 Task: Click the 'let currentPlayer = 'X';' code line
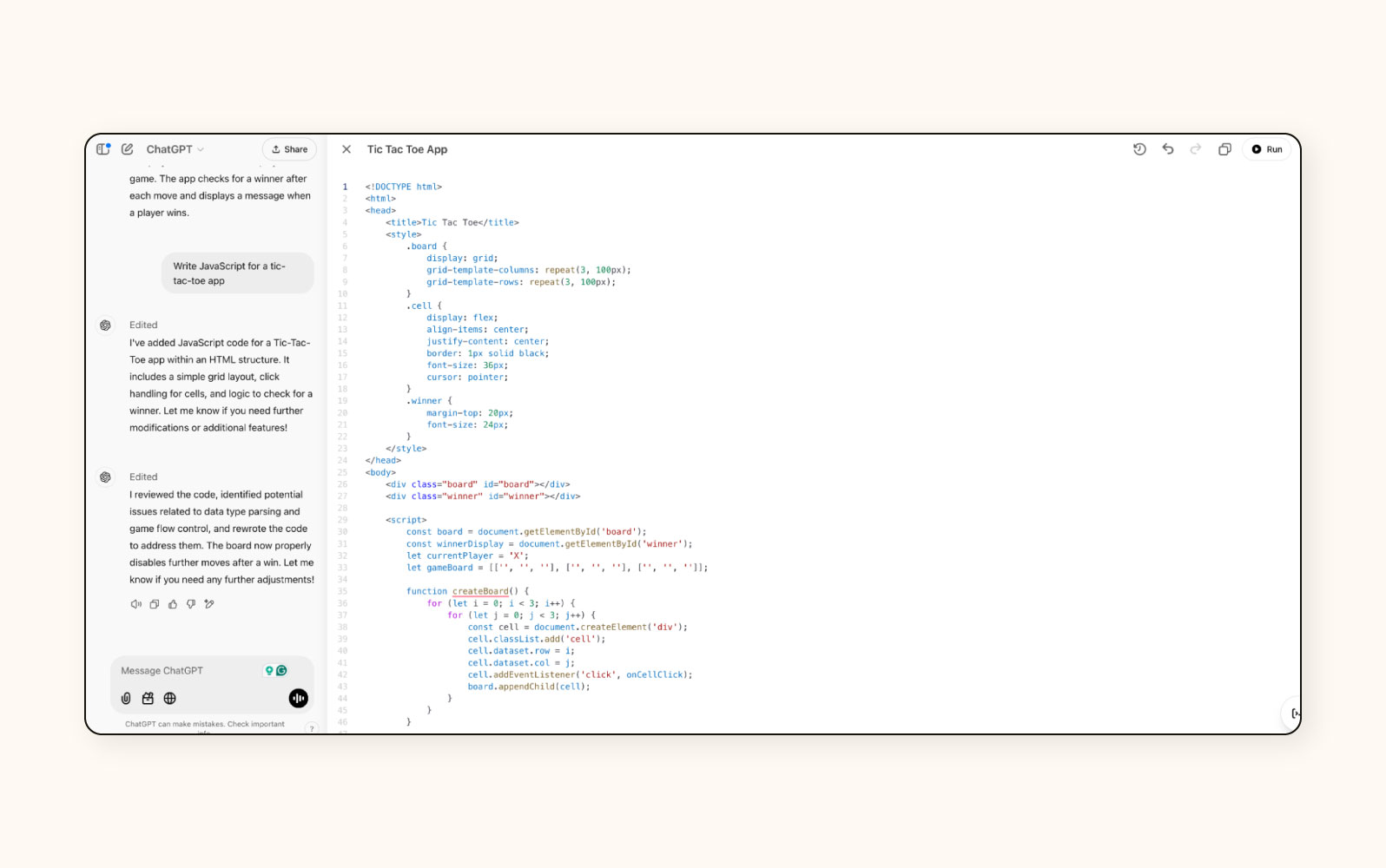[467, 556]
